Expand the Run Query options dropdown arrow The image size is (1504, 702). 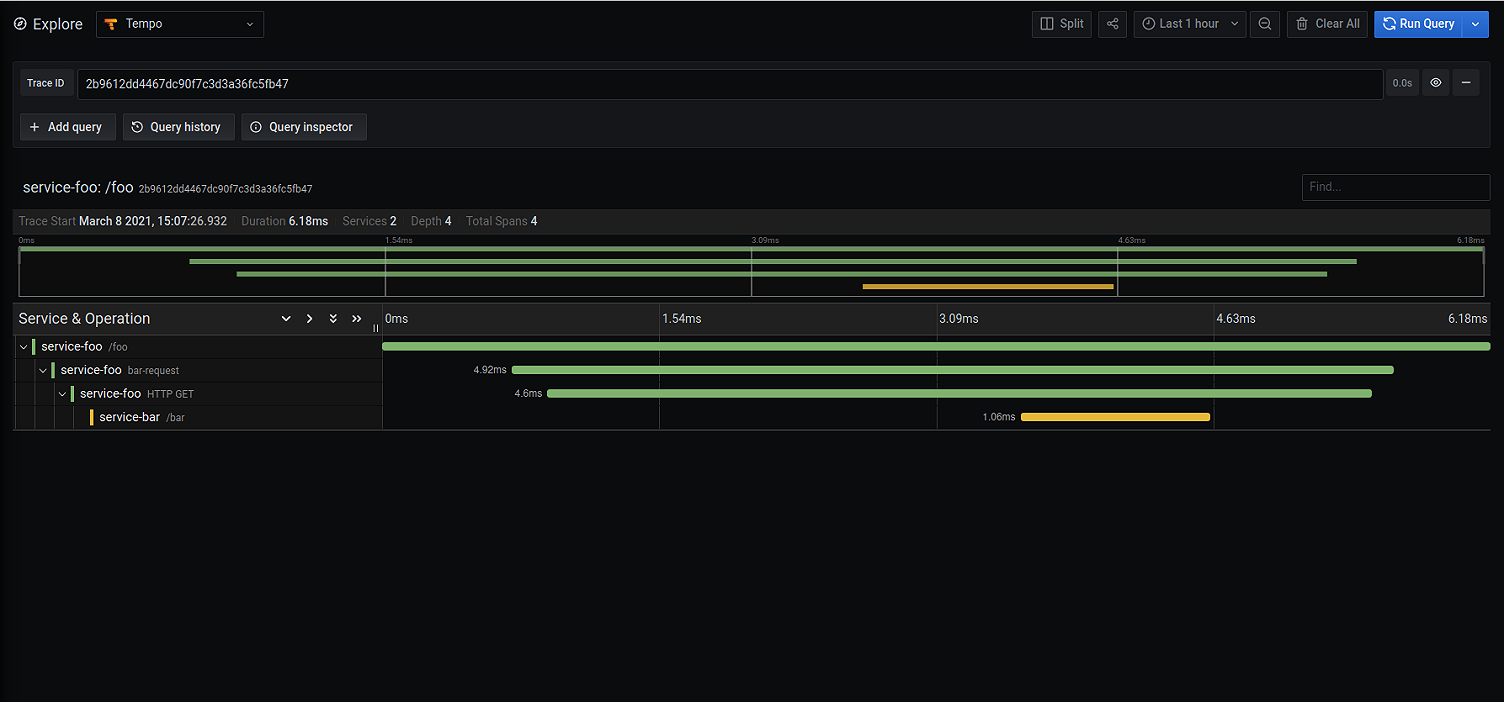pyautogui.click(x=1474, y=24)
